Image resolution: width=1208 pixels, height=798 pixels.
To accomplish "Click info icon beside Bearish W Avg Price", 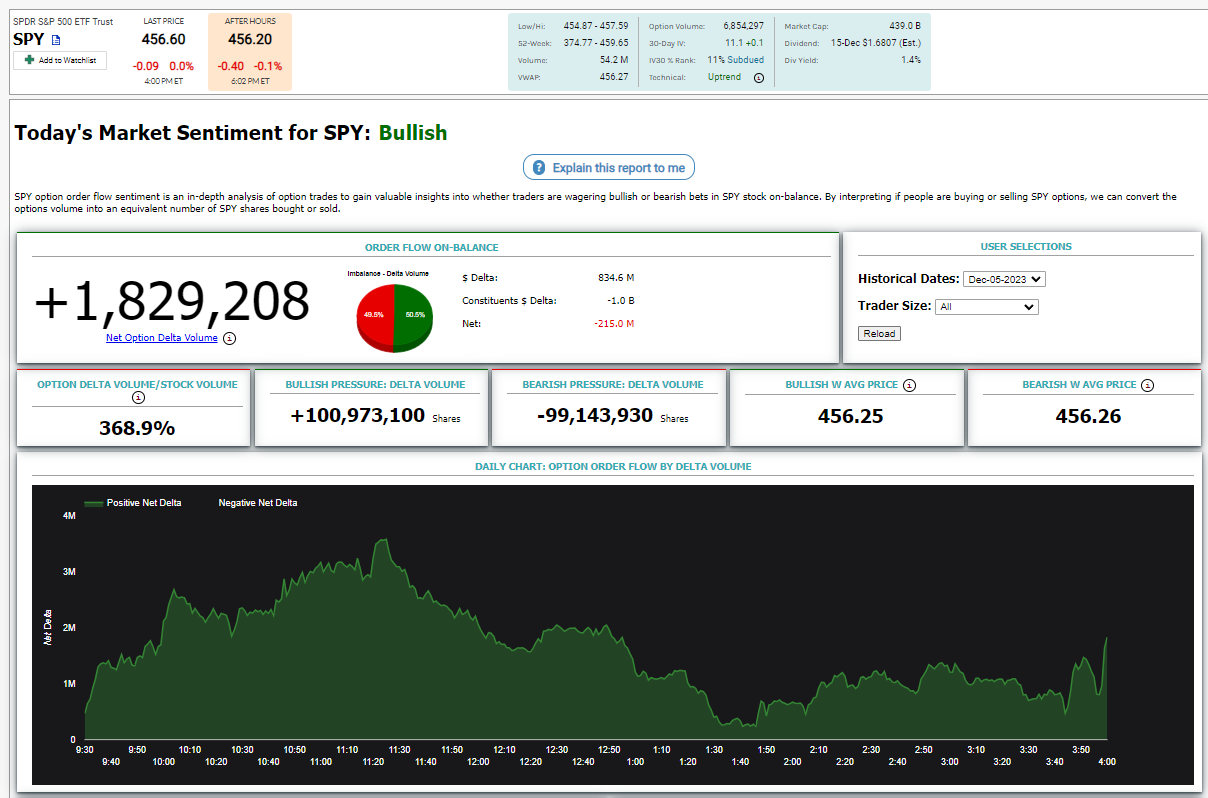I will click(x=1147, y=384).
